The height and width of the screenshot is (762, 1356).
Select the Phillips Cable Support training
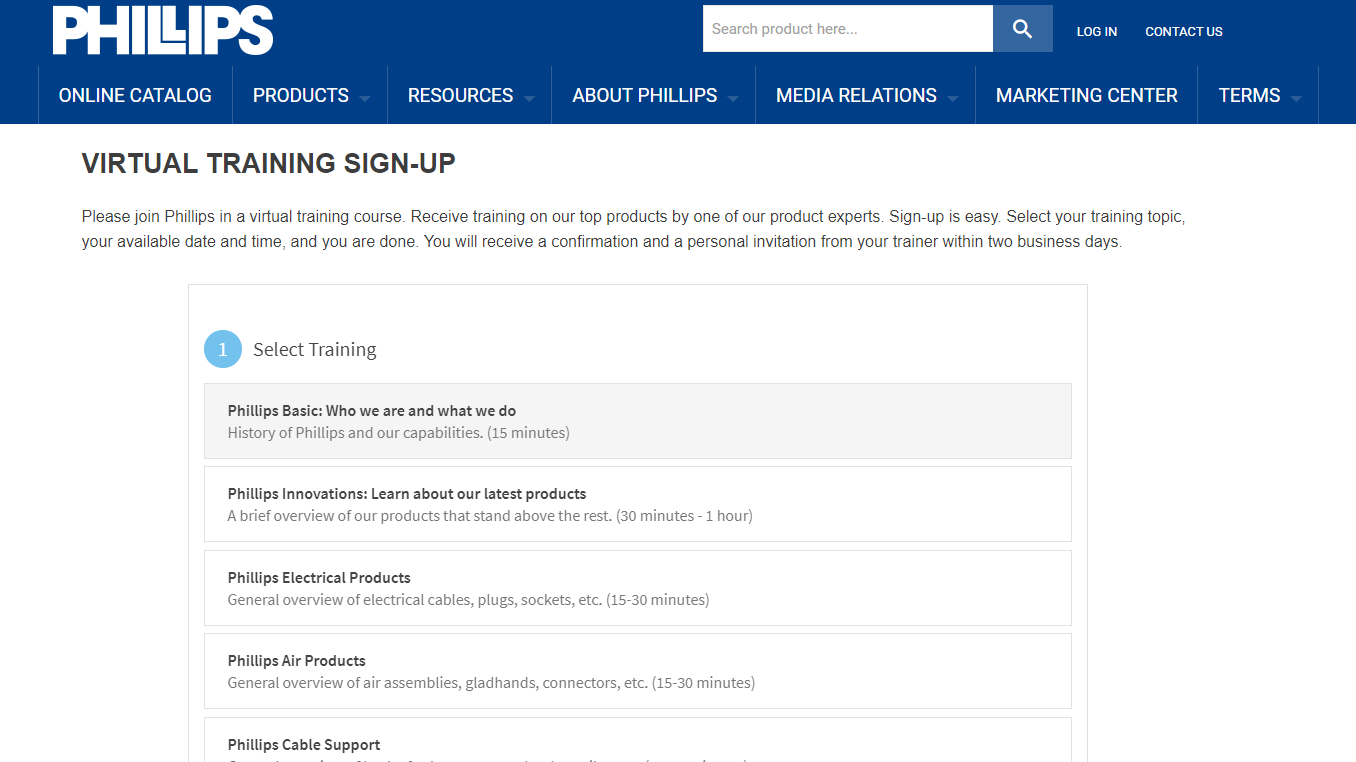[x=637, y=744]
